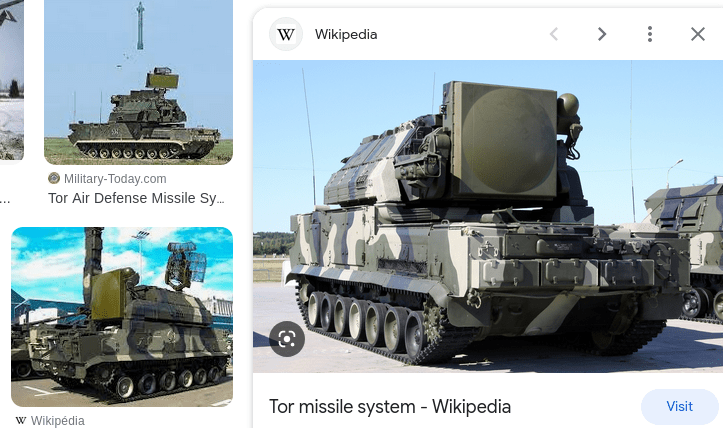Select the Military-Today.com missile launch thumbnail
Image resolution: width=723 pixels, height=428 pixels.
tap(138, 82)
